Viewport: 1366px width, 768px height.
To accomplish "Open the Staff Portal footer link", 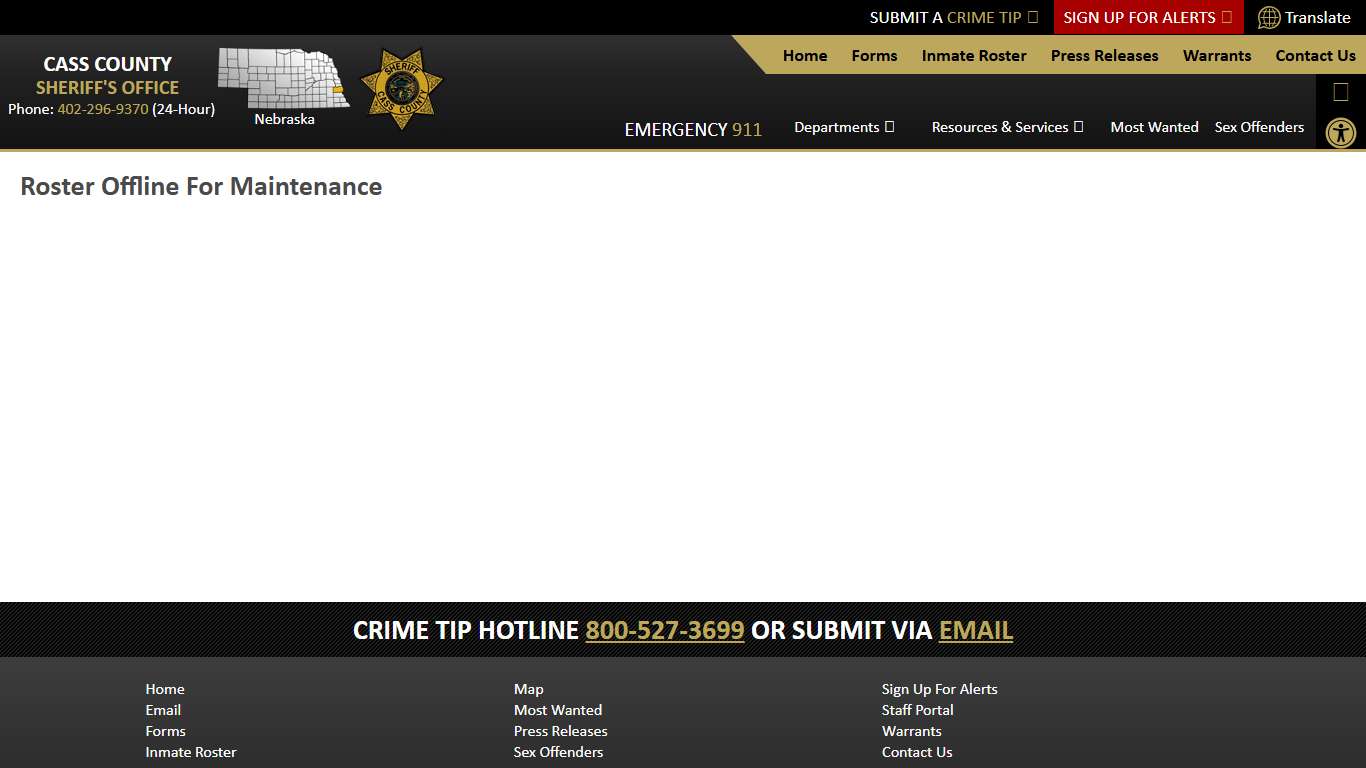I will click(x=917, y=710).
